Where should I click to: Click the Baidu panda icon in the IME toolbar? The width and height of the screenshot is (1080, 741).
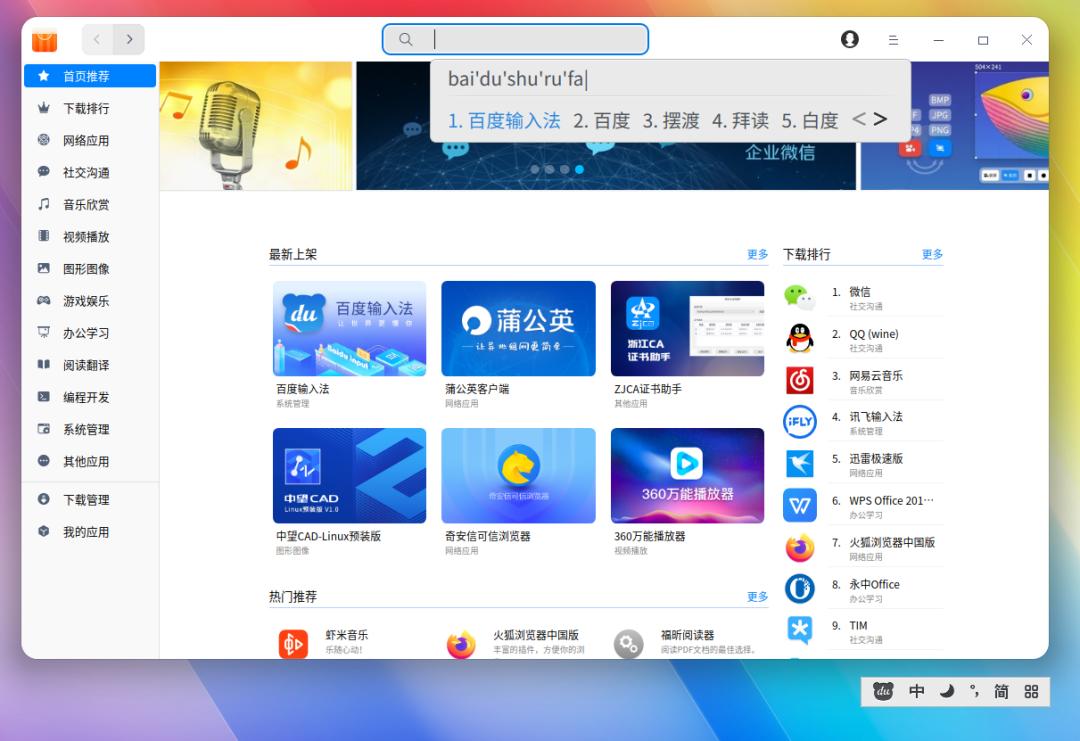click(x=881, y=691)
